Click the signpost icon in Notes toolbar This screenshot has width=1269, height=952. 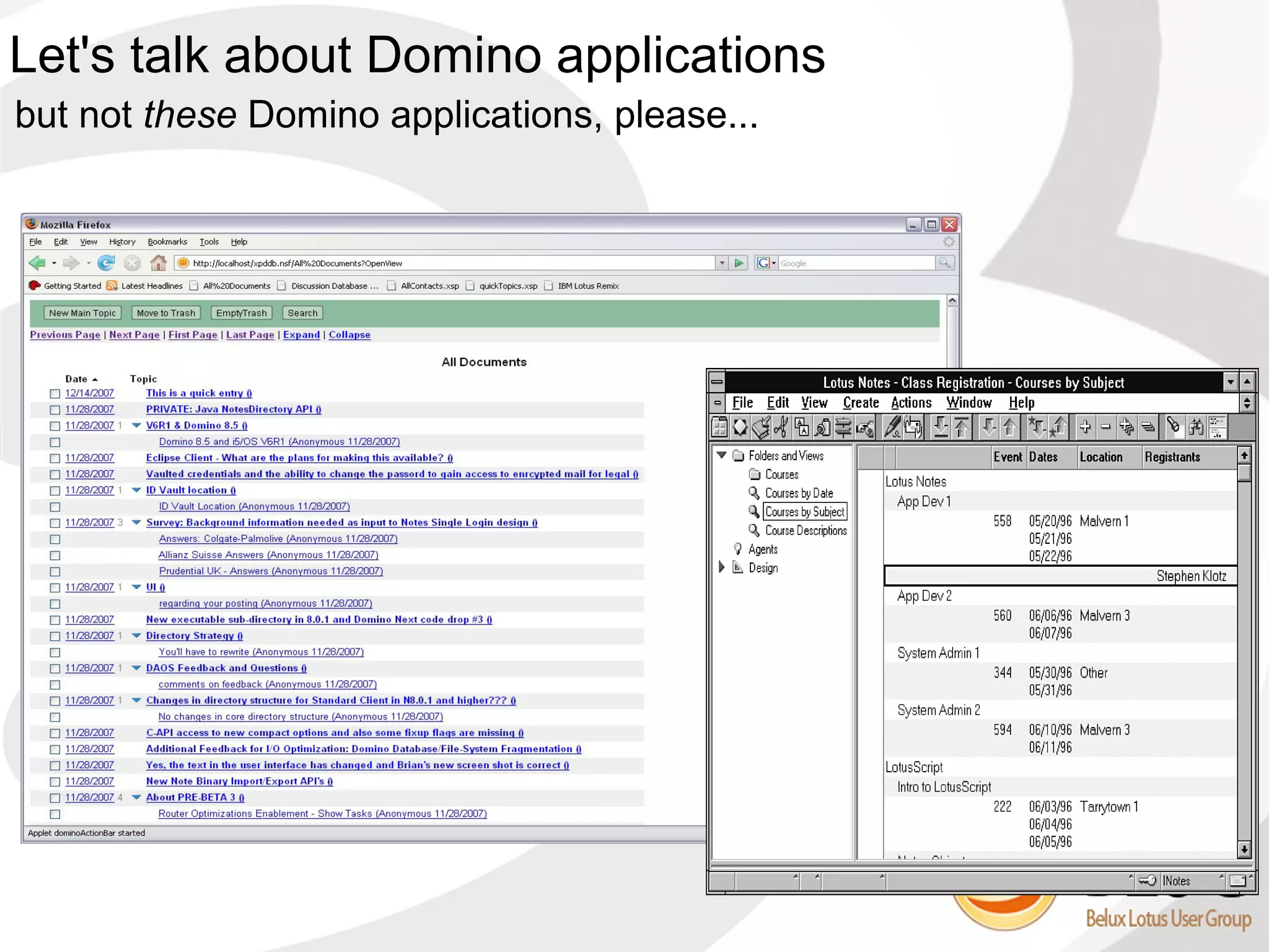(843, 427)
